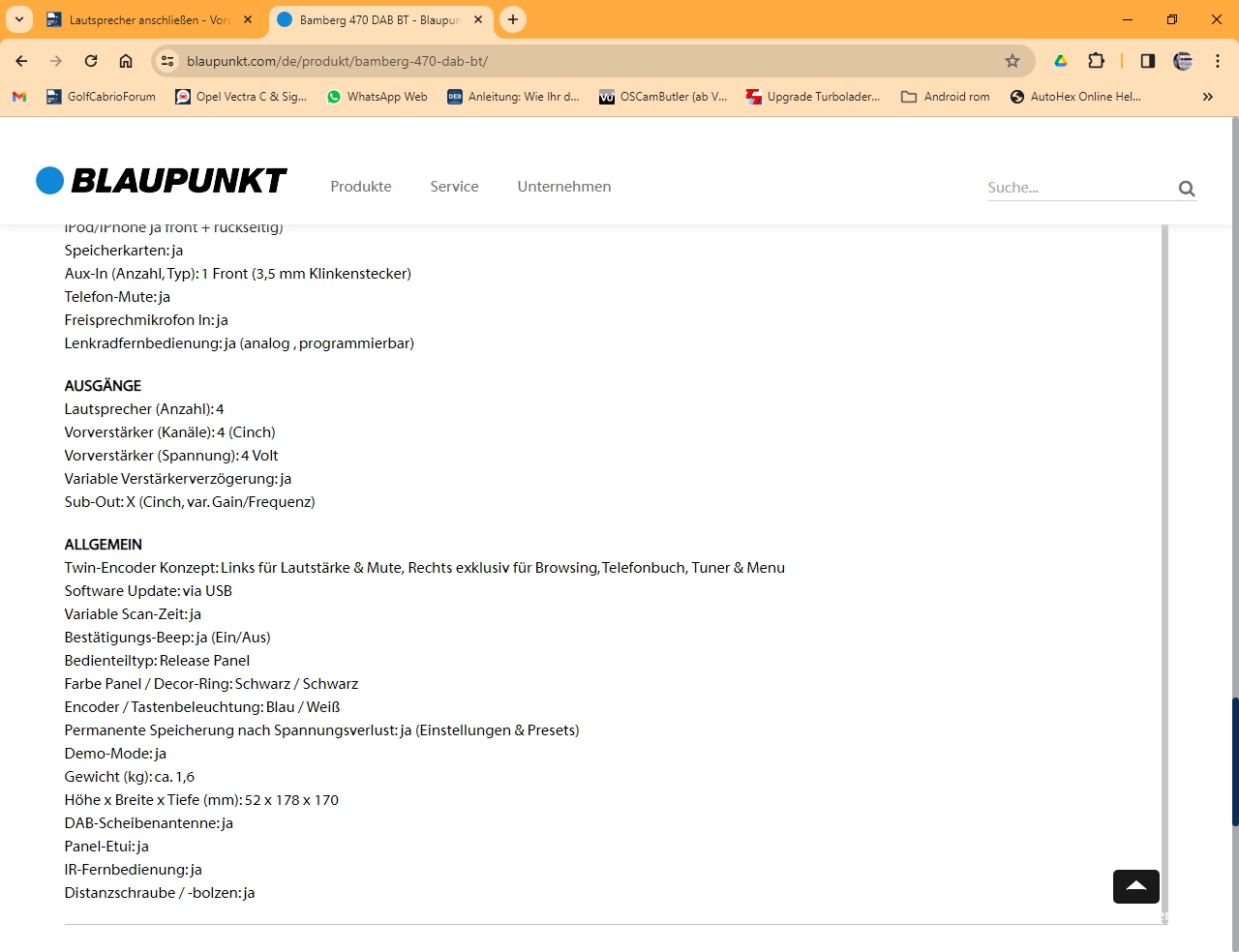Open the Produkte menu
Viewport: 1239px width, 952px height.
361,187
